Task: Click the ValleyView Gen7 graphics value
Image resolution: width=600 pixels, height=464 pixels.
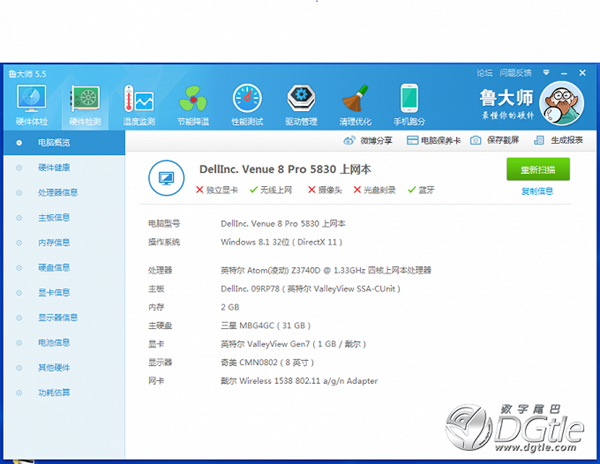Action: 293,344
